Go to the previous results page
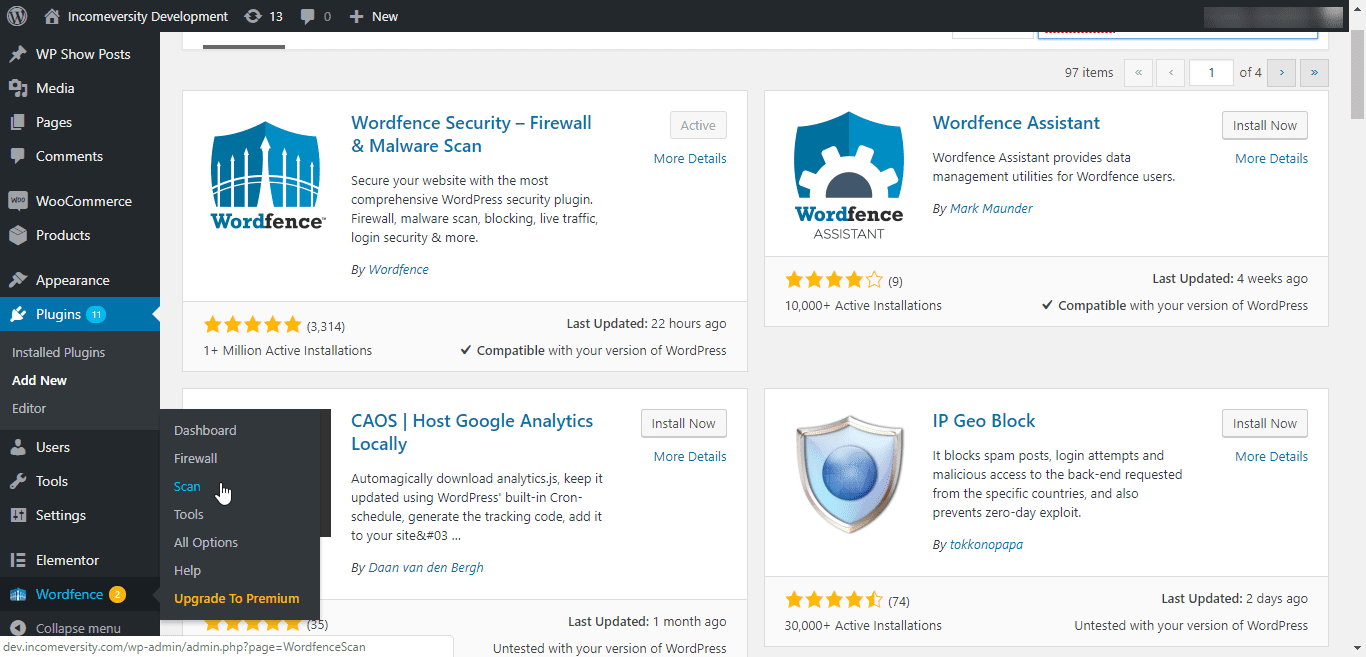 1171,72
